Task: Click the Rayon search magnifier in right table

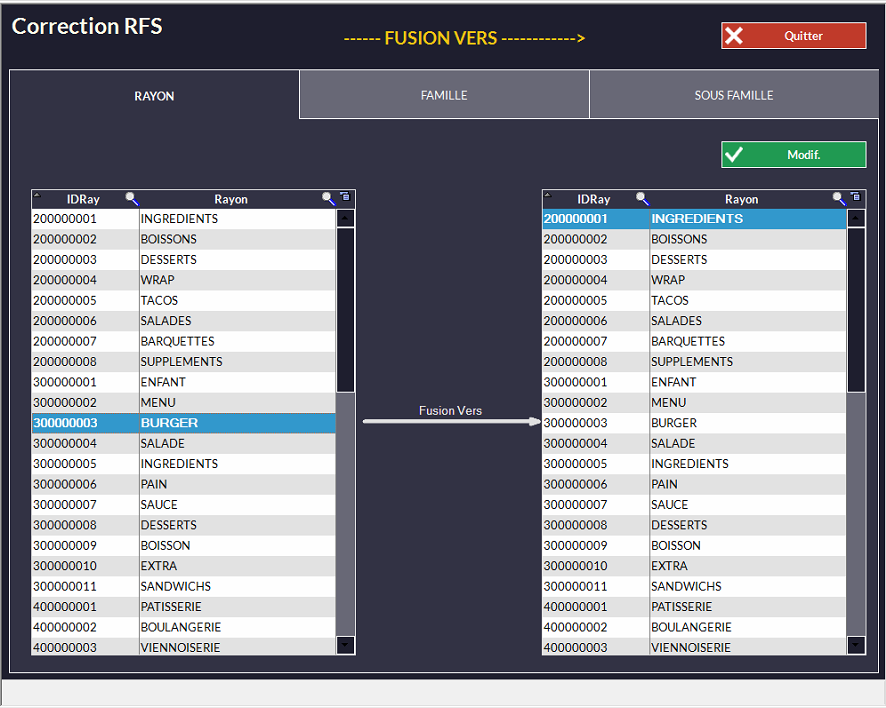Action: pyautogui.click(x=839, y=199)
